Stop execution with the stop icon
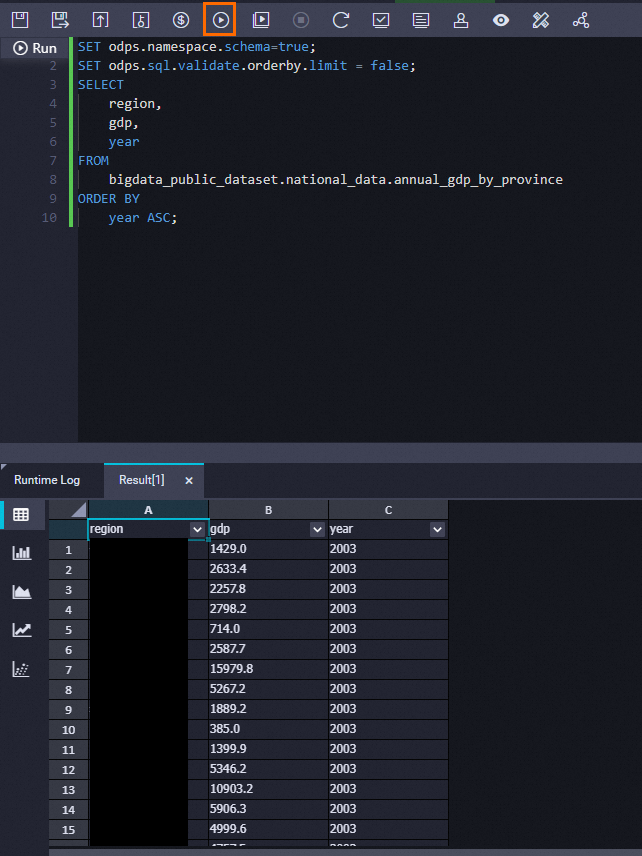Viewport: 642px width, 856px height. 301,20
